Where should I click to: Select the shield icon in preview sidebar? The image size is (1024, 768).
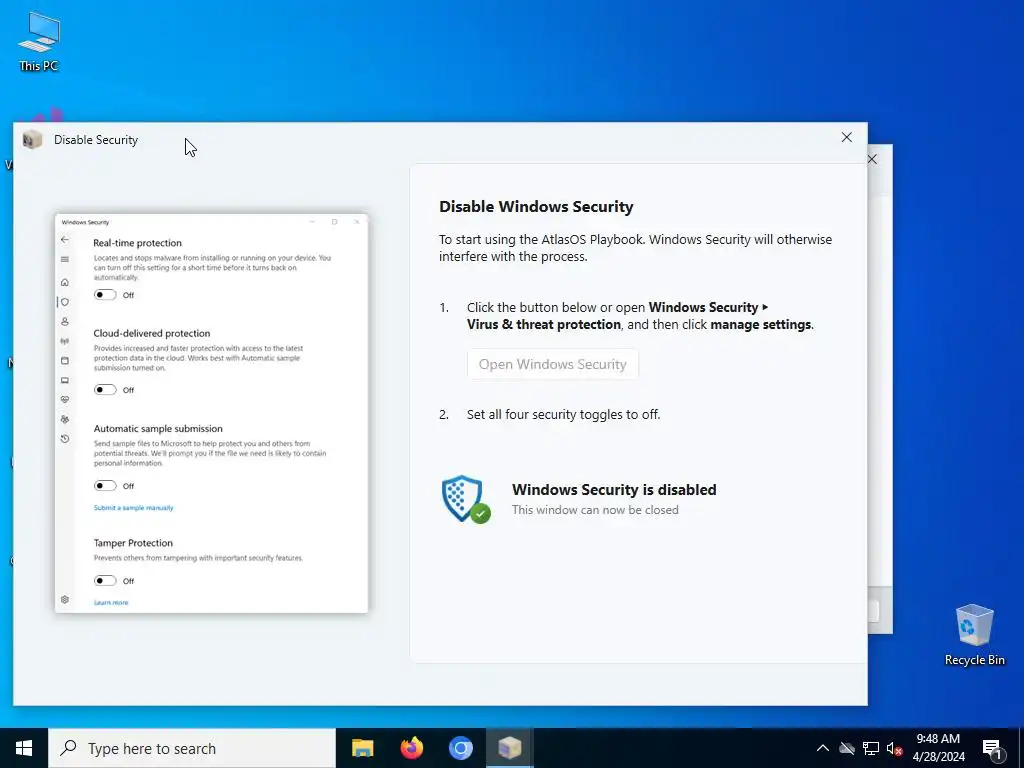tap(65, 302)
